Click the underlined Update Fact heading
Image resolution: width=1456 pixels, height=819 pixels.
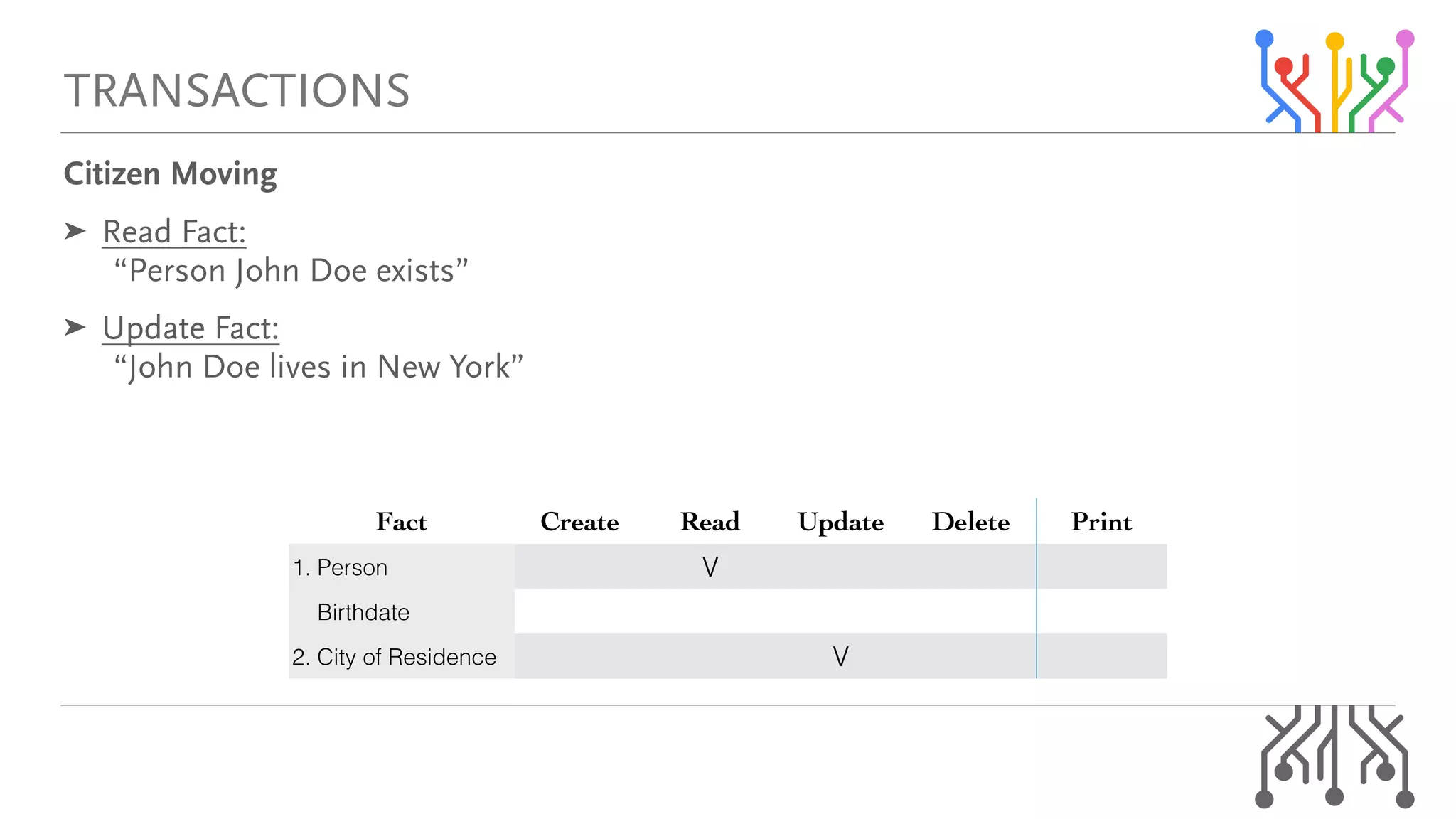(x=191, y=328)
